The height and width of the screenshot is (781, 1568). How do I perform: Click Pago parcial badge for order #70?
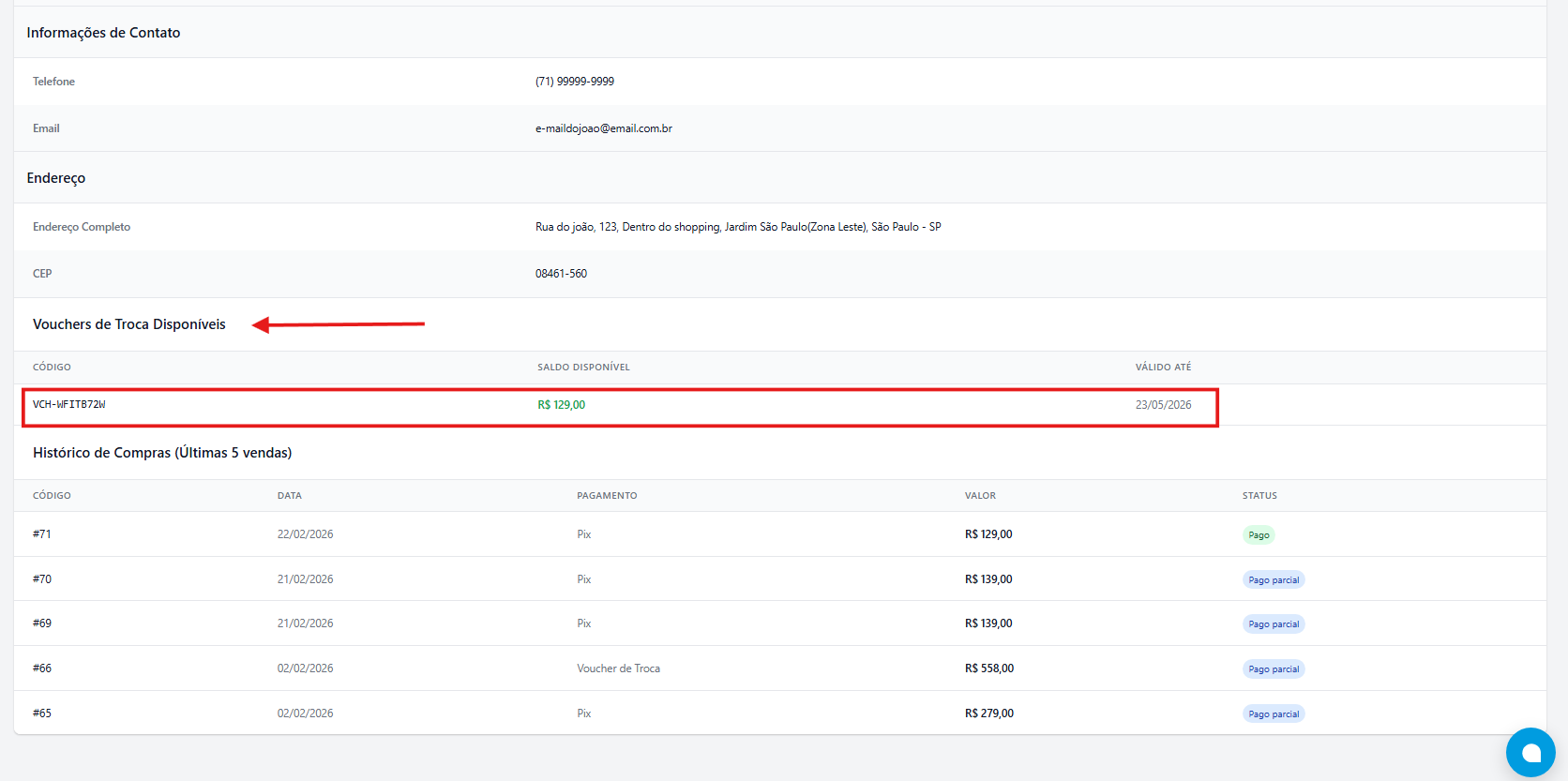pos(1274,580)
